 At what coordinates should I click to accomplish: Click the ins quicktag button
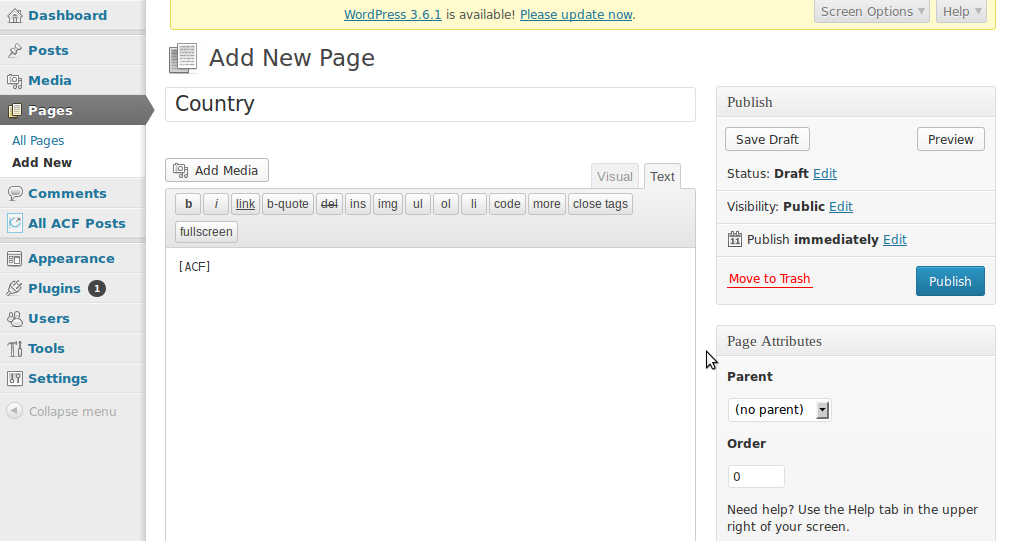coord(358,204)
